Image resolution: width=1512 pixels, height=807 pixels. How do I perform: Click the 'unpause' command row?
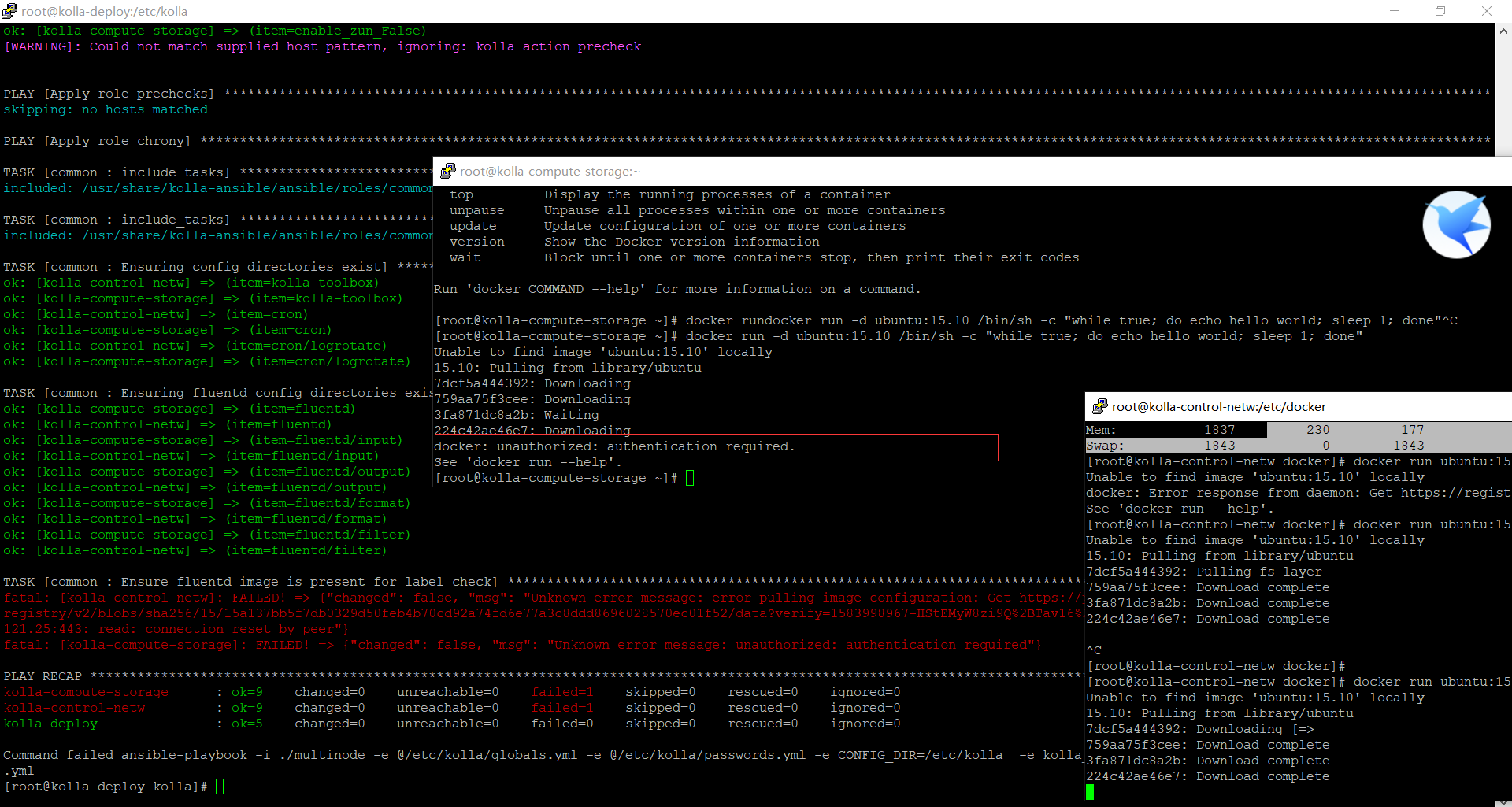(697, 210)
